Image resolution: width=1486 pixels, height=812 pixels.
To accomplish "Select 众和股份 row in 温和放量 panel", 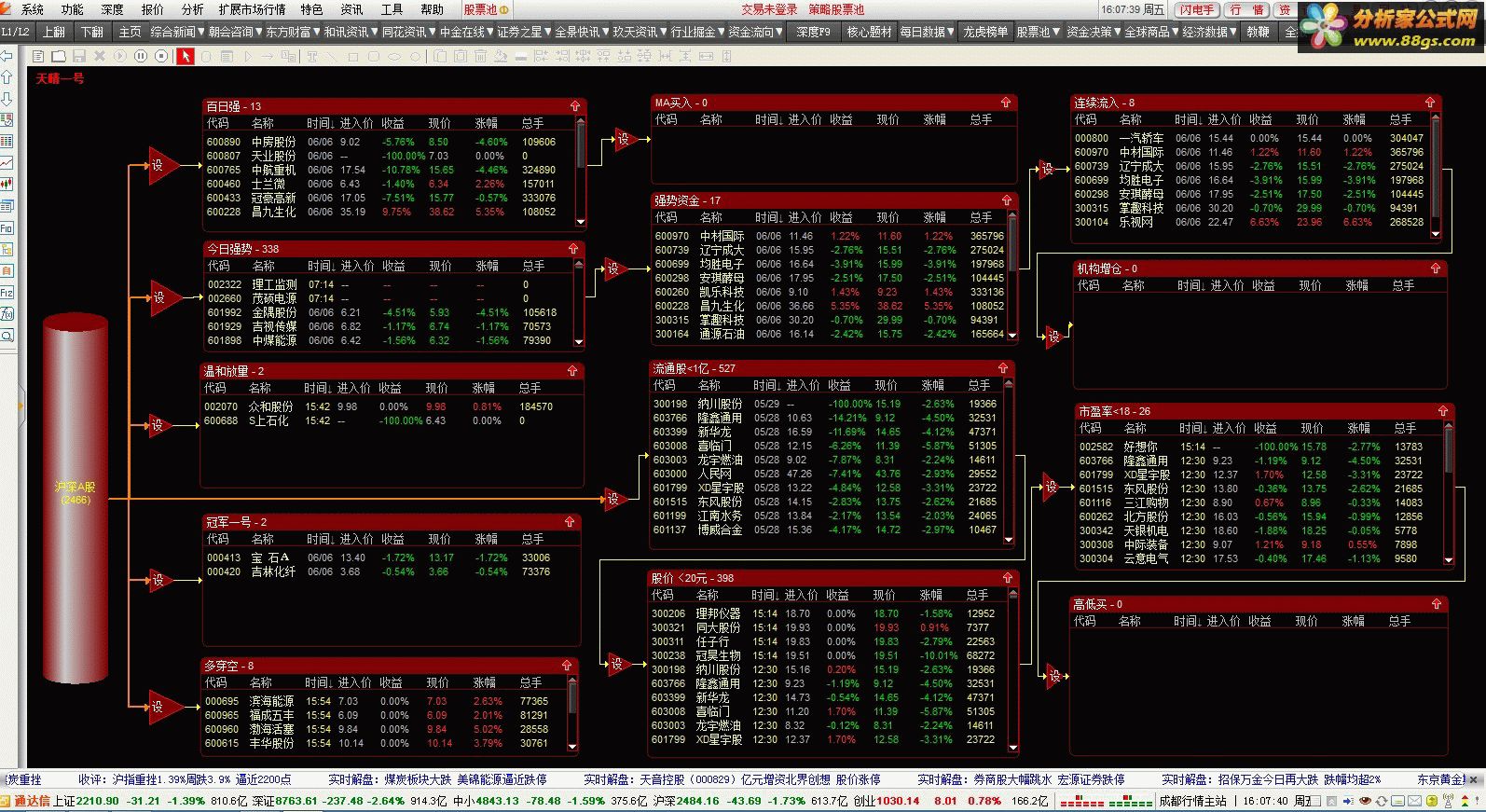I will tap(382, 406).
